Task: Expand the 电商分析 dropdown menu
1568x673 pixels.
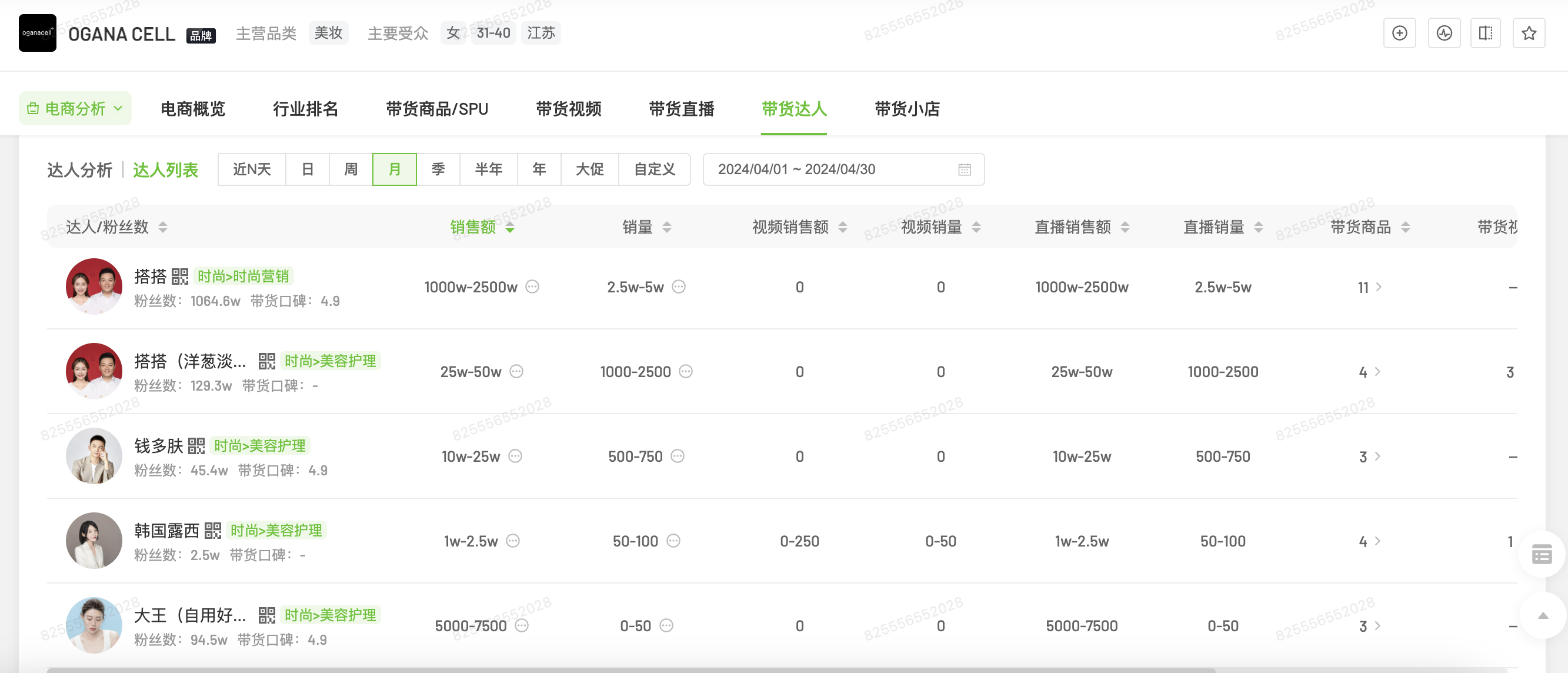Action: [x=75, y=108]
